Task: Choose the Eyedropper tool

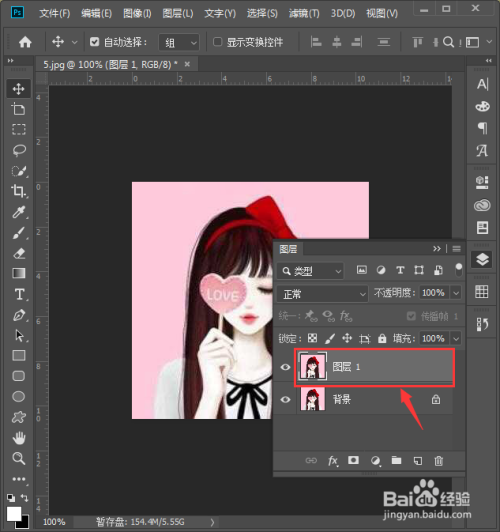Action: 18,212
